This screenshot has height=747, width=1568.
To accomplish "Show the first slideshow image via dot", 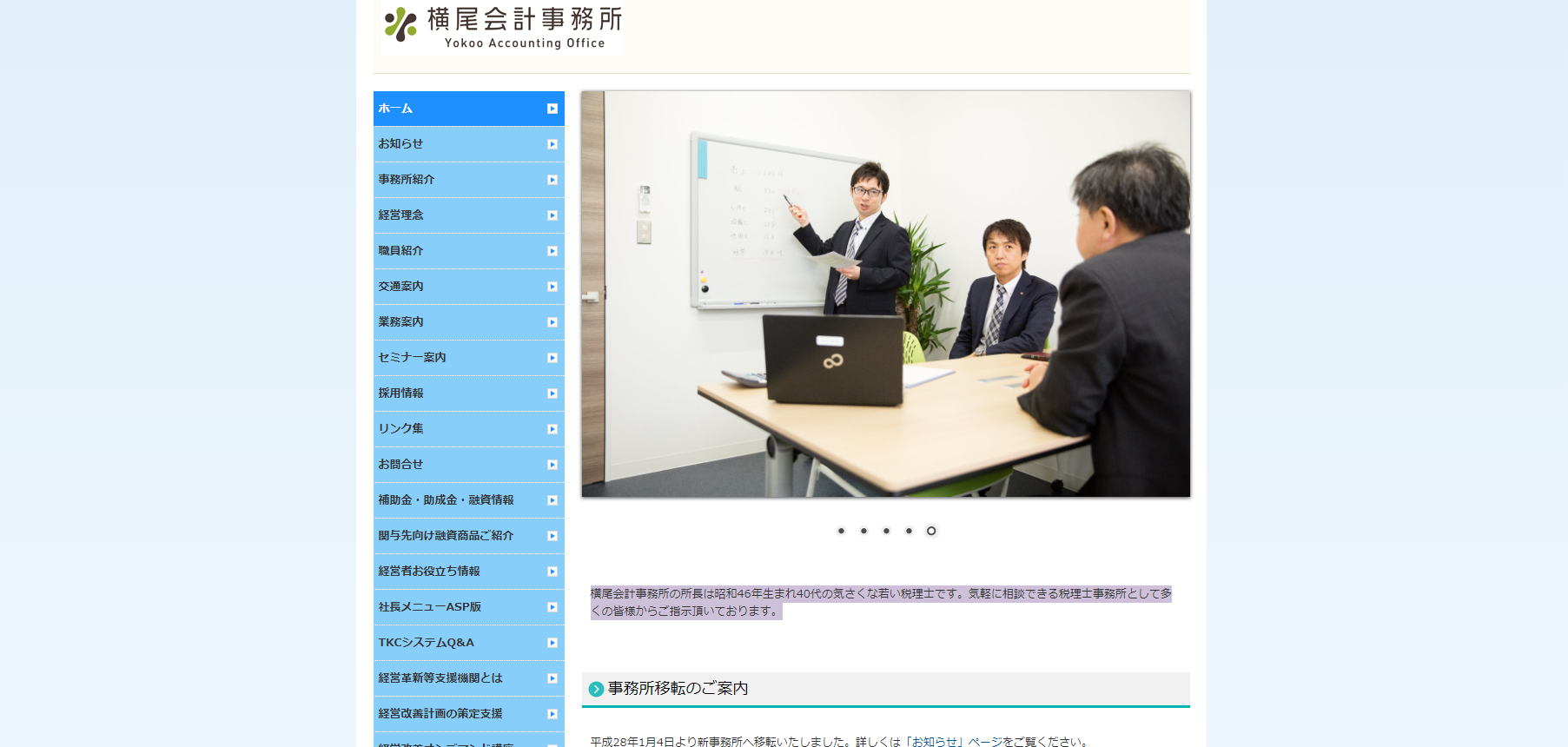I will coord(841,531).
